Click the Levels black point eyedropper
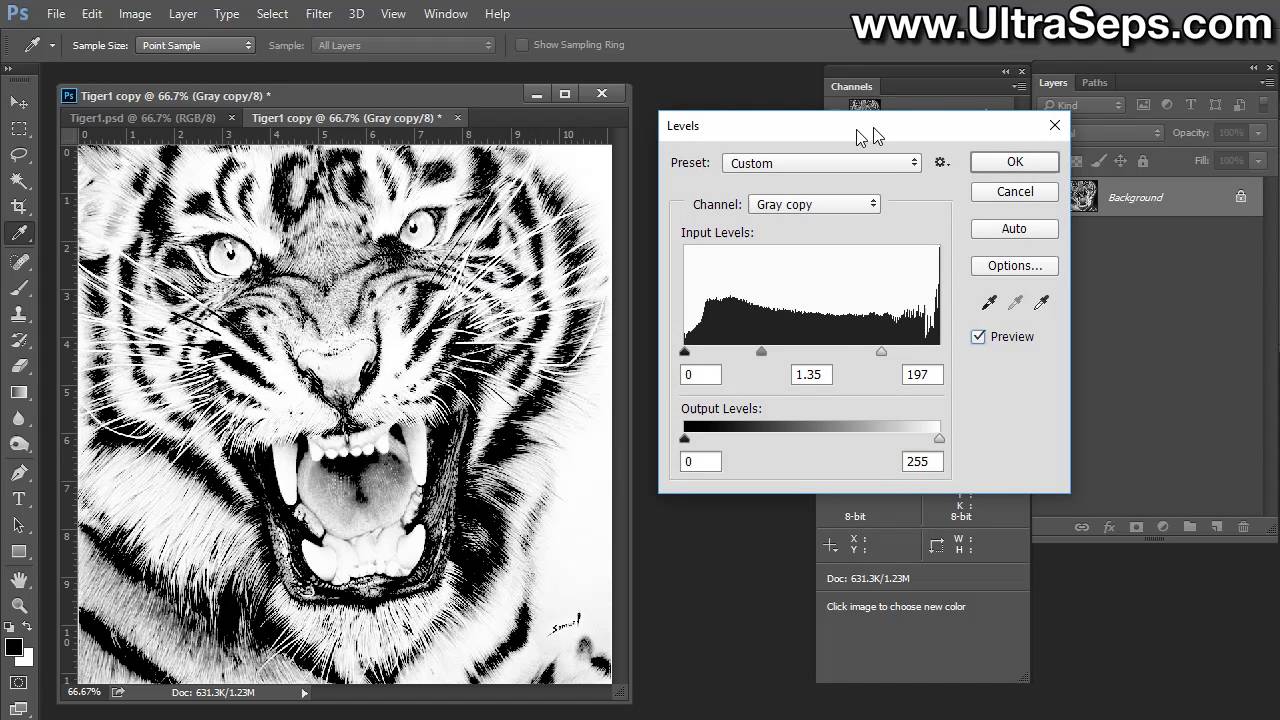The height and width of the screenshot is (720, 1280). tap(989, 302)
